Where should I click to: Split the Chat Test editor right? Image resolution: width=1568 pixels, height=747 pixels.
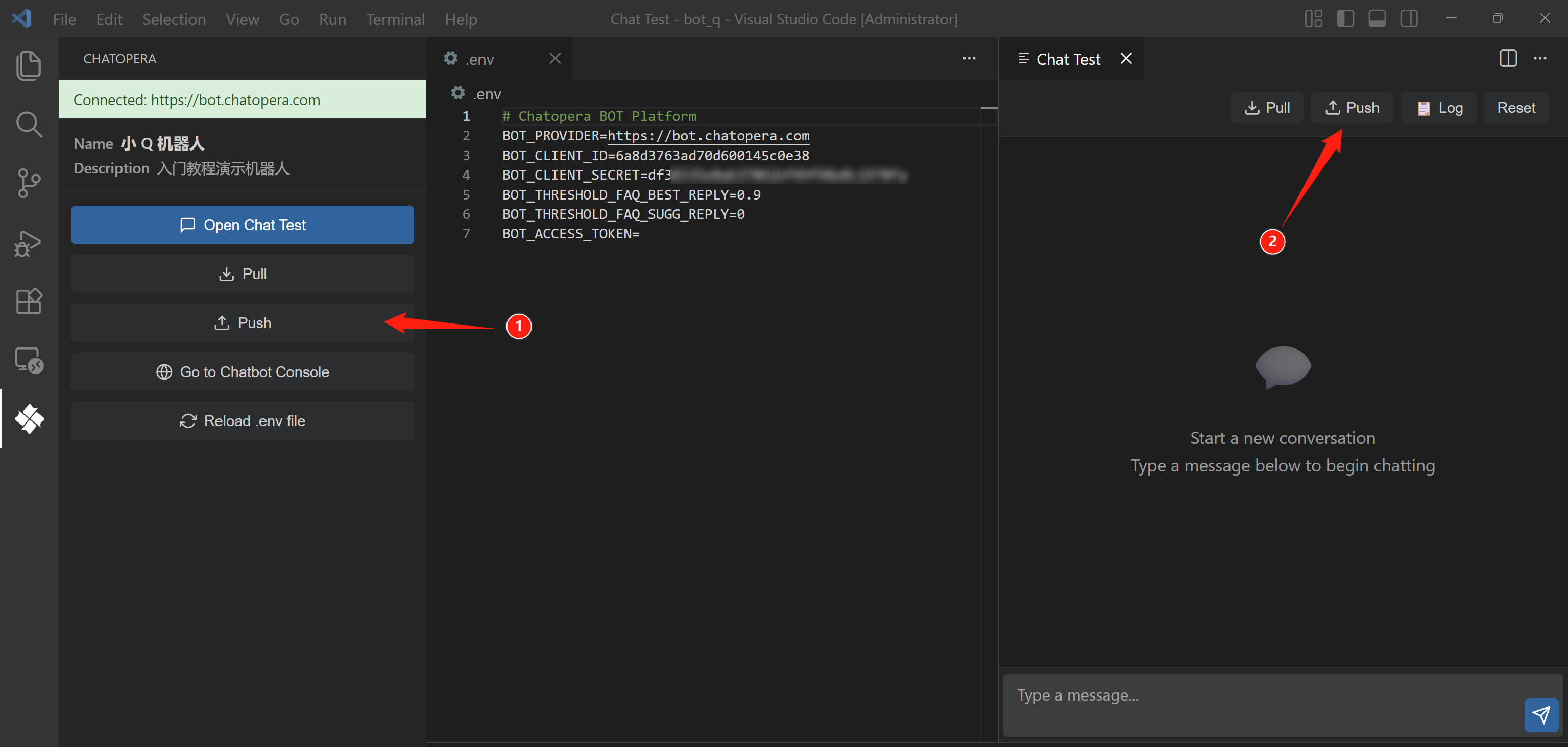[1508, 58]
